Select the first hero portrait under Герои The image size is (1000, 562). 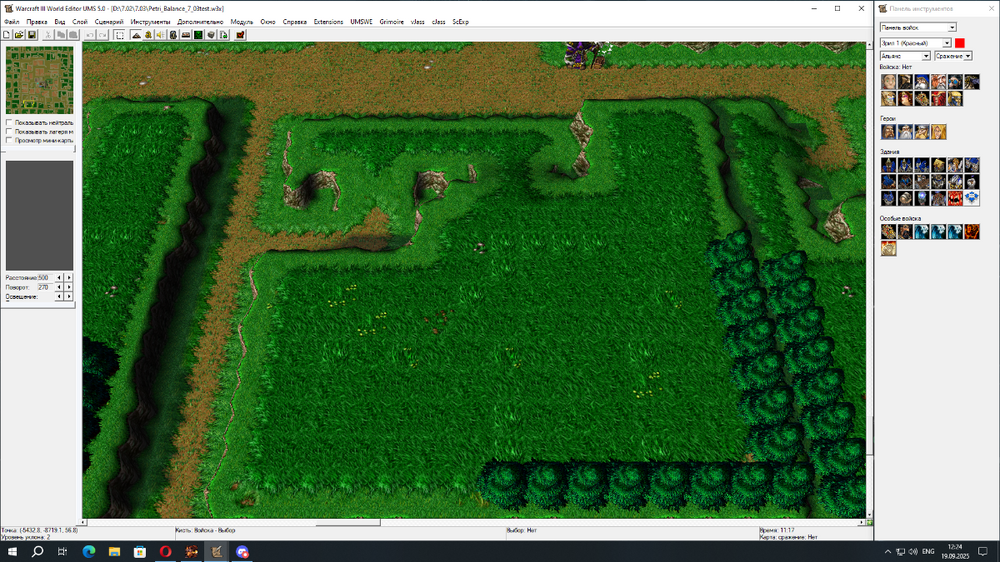coord(888,132)
